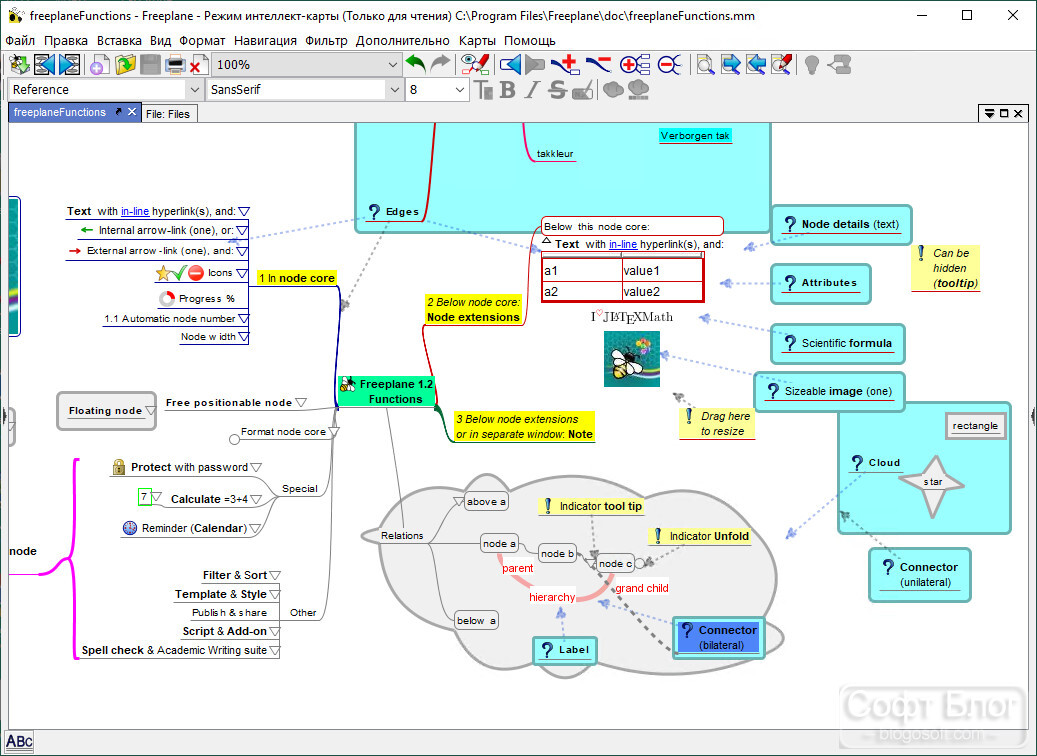Screen dimensions: 1037x756
Task: Toggle Strikethrough text formatting
Action: (557, 89)
